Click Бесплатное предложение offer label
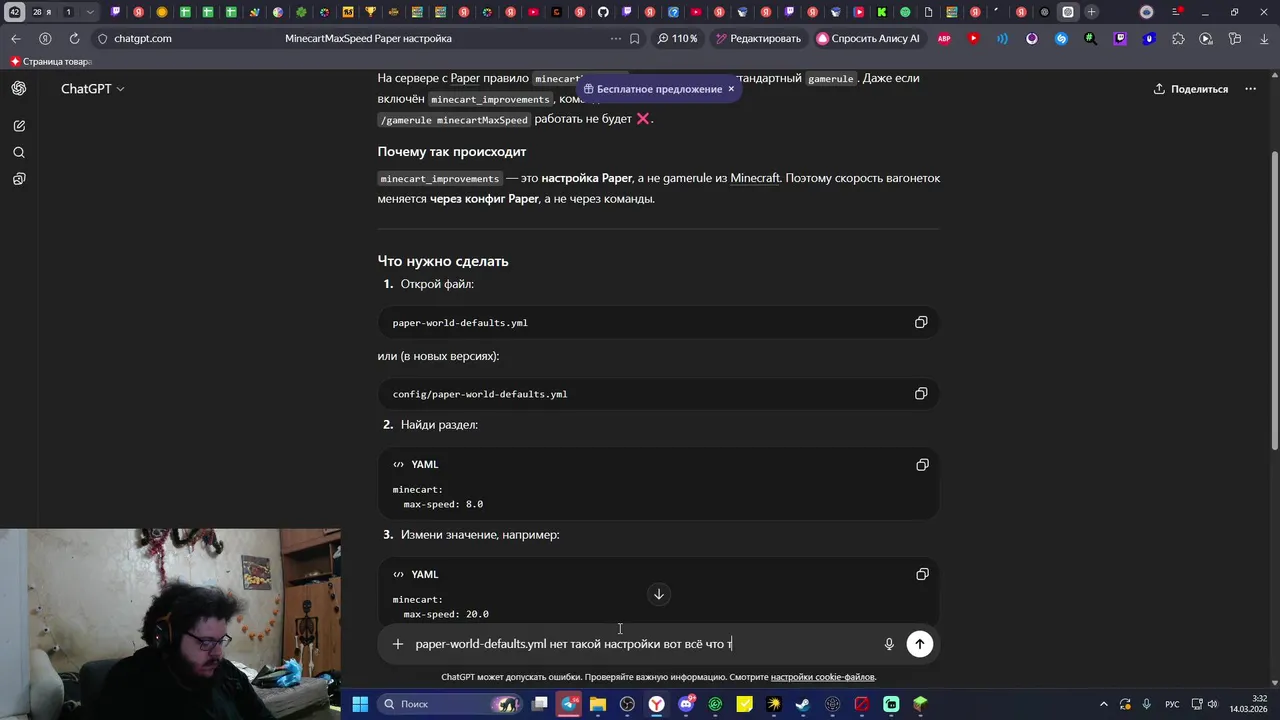The width and height of the screenshot is (1280, 720). coord(659,89)
